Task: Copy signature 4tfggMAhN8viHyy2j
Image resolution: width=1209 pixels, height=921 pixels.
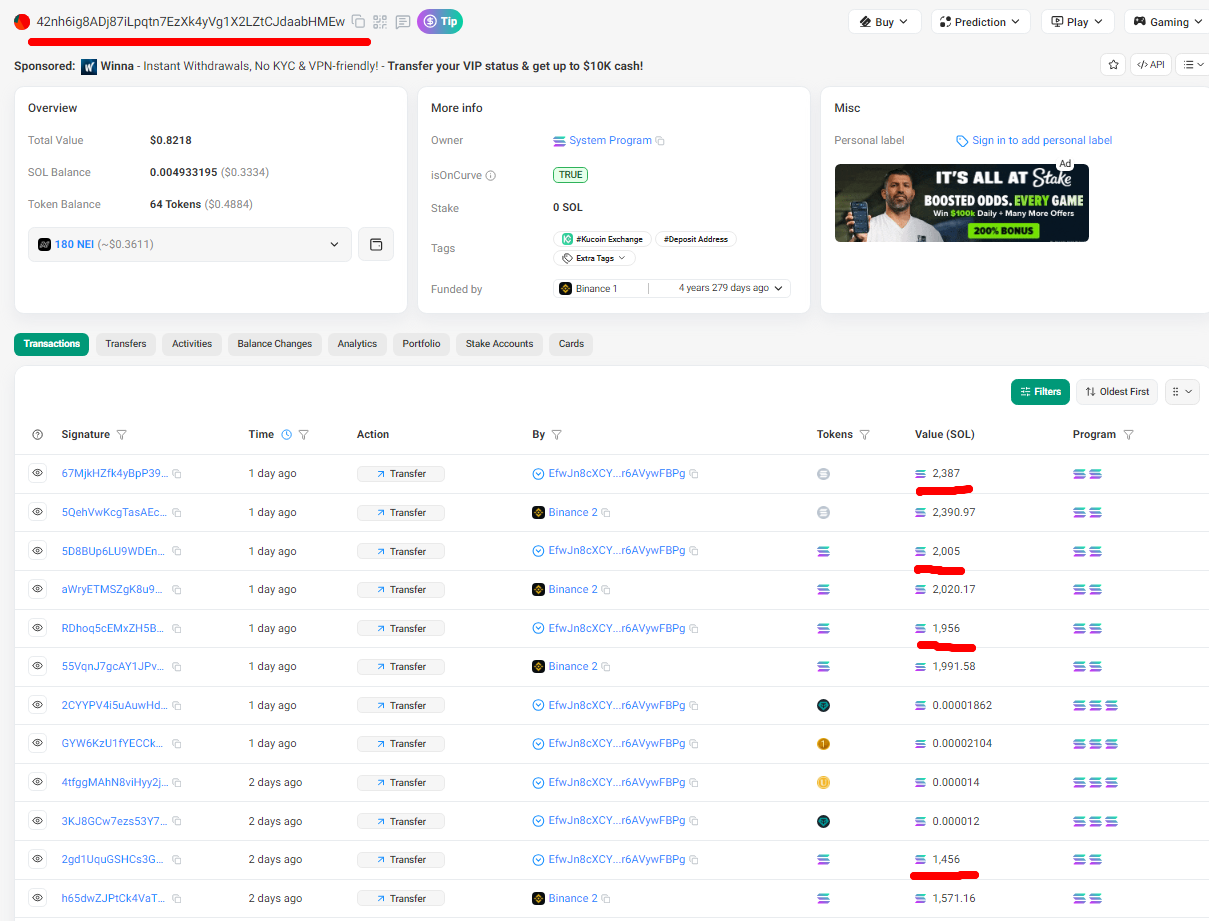Action: pos(177,783)
